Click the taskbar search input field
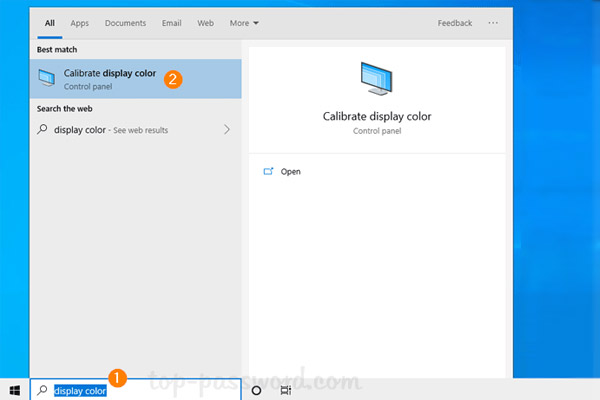This screenshot has height=400, width=600. tap(135, 390)
